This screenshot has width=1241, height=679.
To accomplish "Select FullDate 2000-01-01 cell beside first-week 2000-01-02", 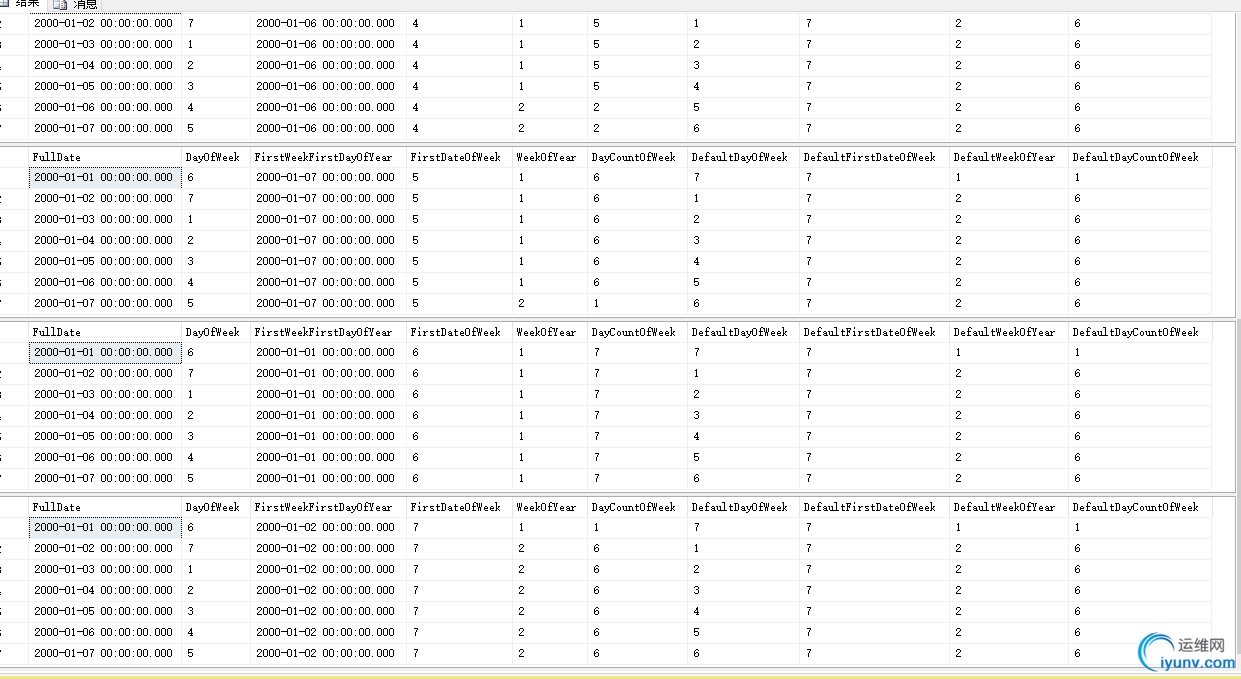I will [x=105, y=527].
